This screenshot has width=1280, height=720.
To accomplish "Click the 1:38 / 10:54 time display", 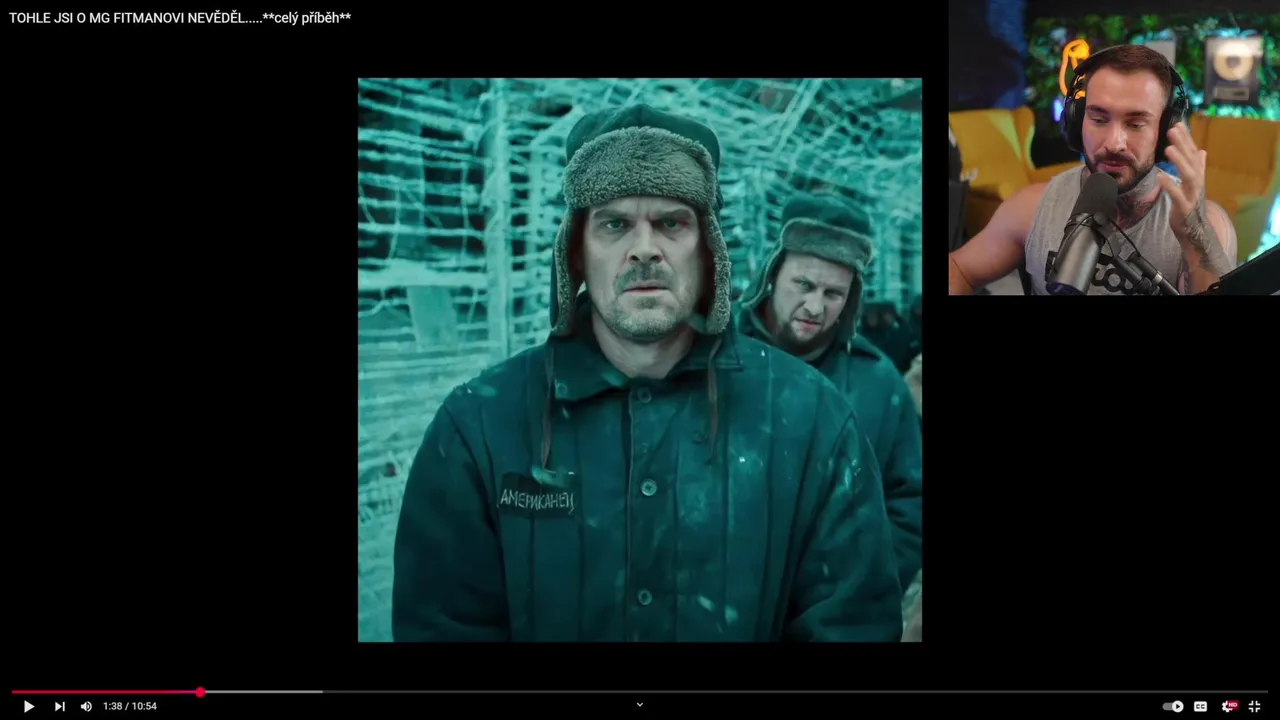I will coord(130,706).
